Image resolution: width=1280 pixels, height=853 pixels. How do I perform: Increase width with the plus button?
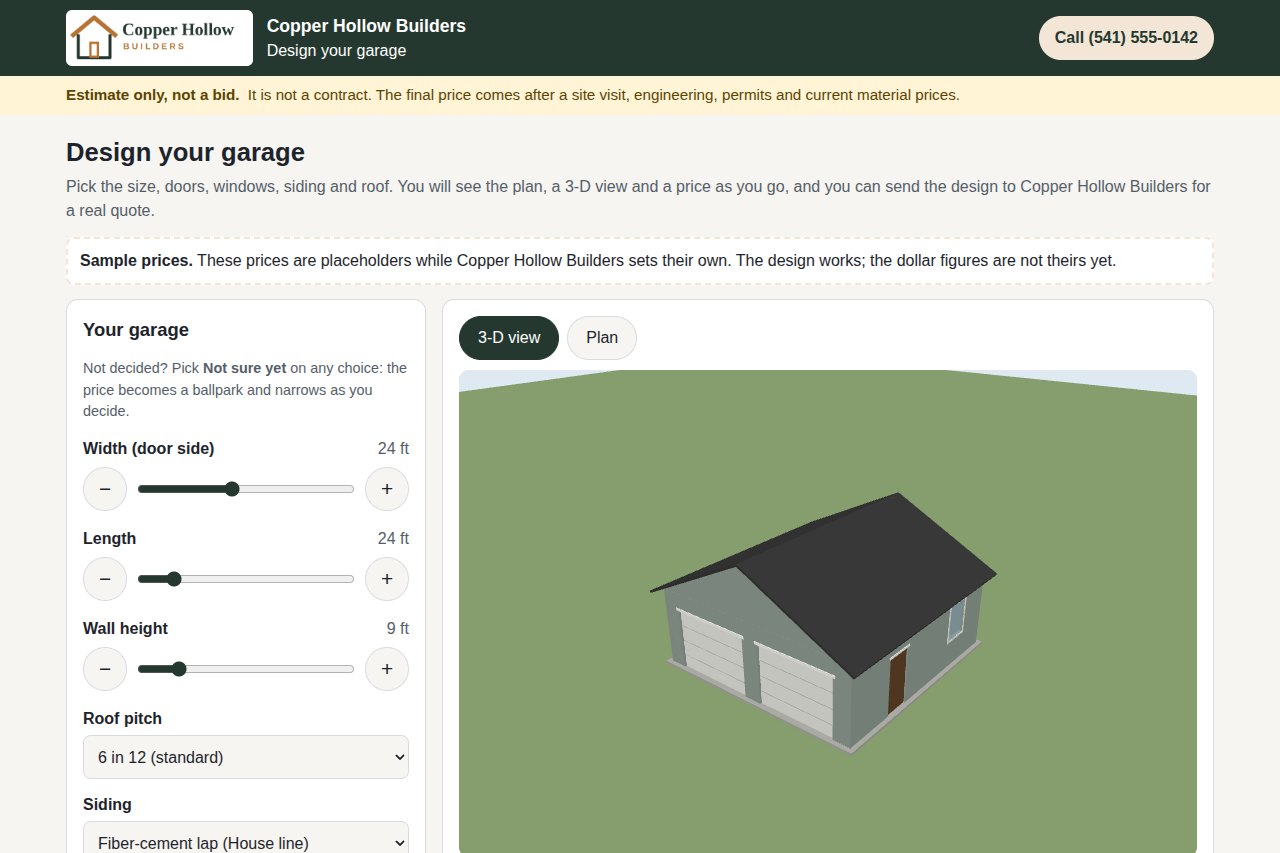387,489
